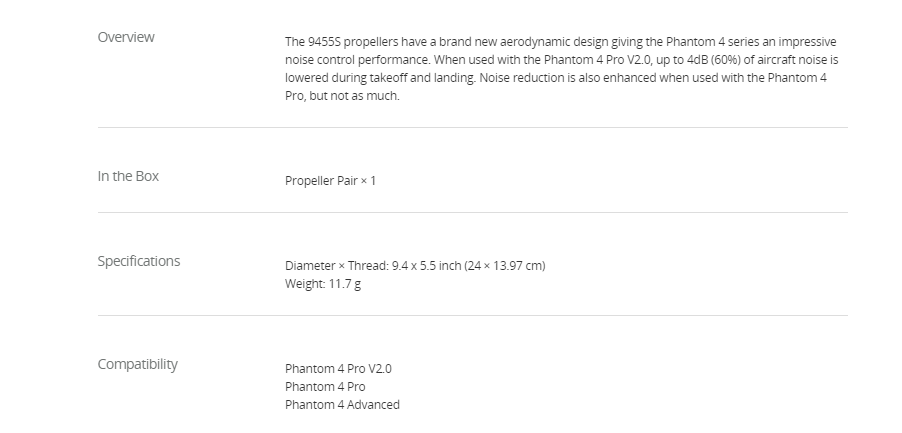Select the Phantom 4 Advanced entry
Screen dimensions: 902x433
(342, 405)
